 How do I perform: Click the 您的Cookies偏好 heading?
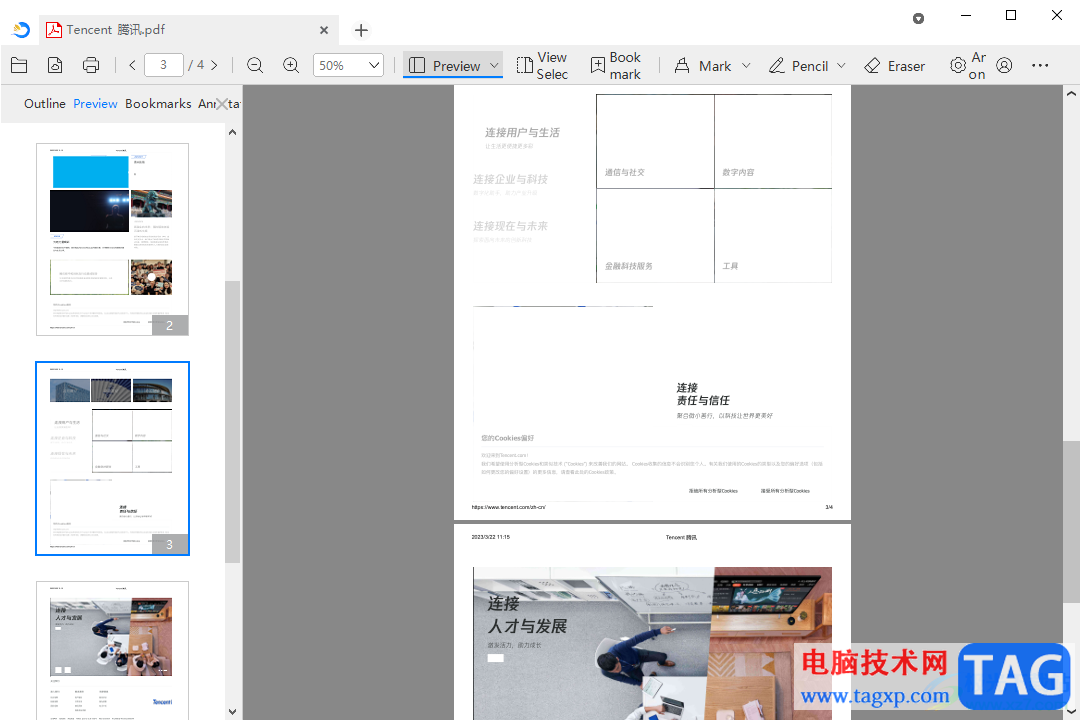click(x=507, y=438)
